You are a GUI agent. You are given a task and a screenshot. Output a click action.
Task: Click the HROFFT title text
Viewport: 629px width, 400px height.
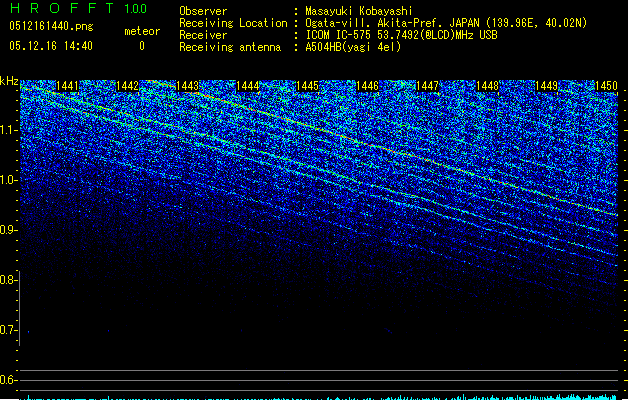pos(62,8)
